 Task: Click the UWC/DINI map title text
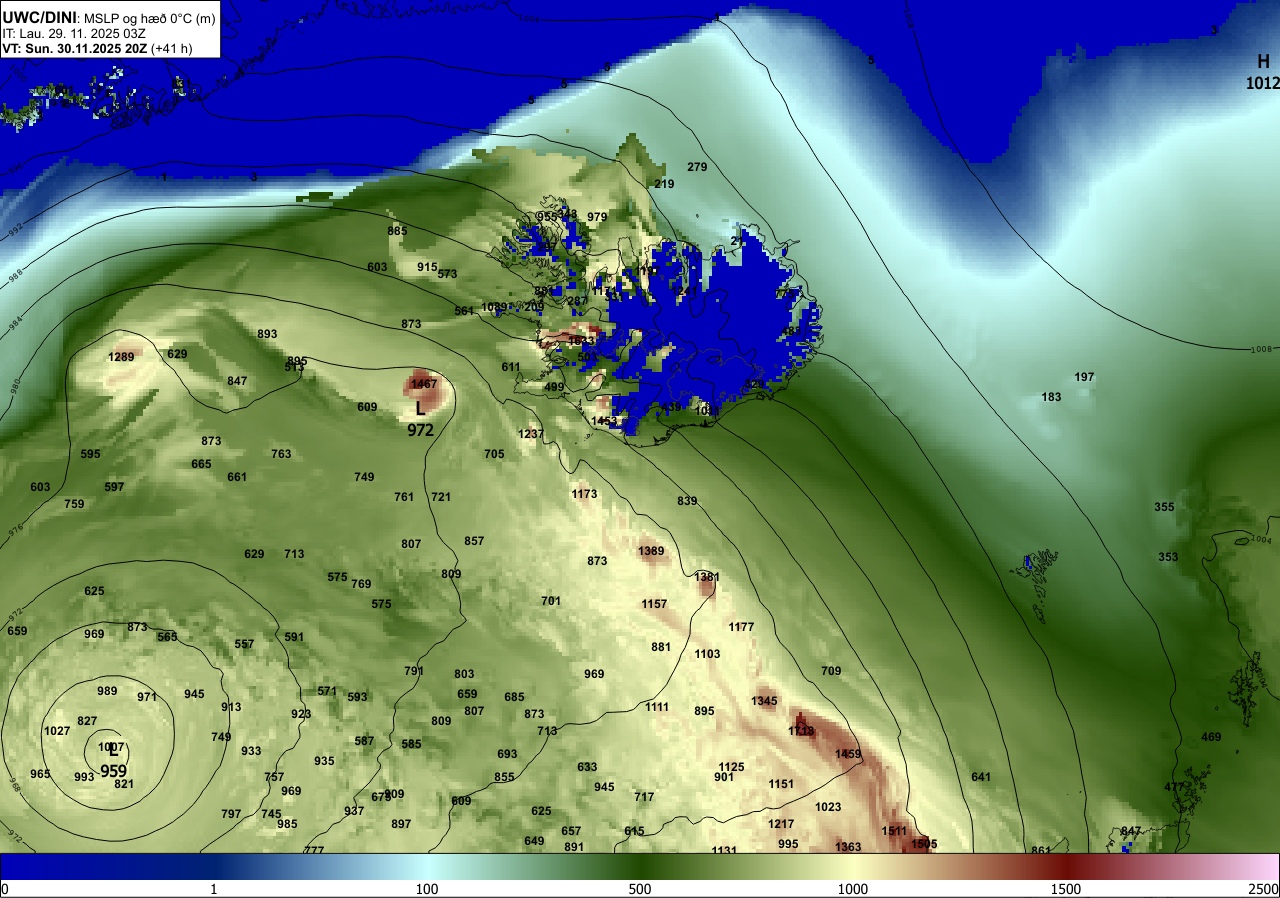pyautogui.click(x=43, y=16)
